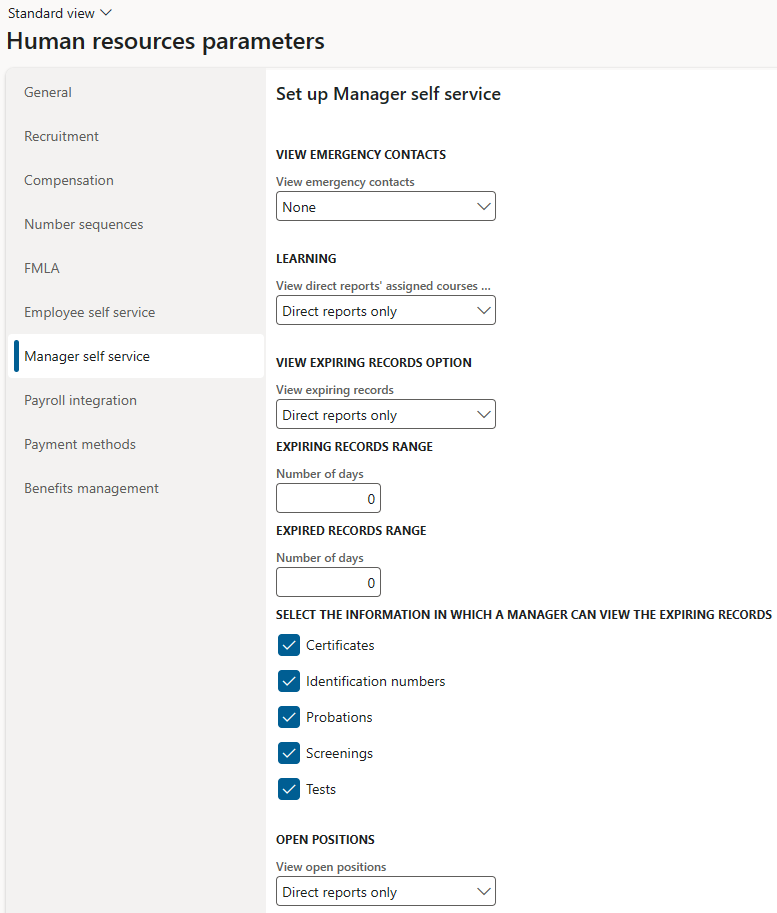Viewport: 777px width, 913px height.
Task: Open the Benefits management section
Action: 91,488
